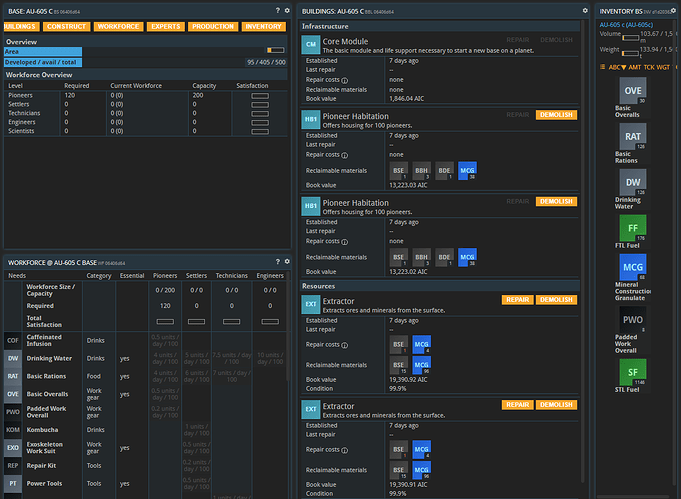
Task: Sort inventory by AMT amount
Action: (x=635, y=67)
